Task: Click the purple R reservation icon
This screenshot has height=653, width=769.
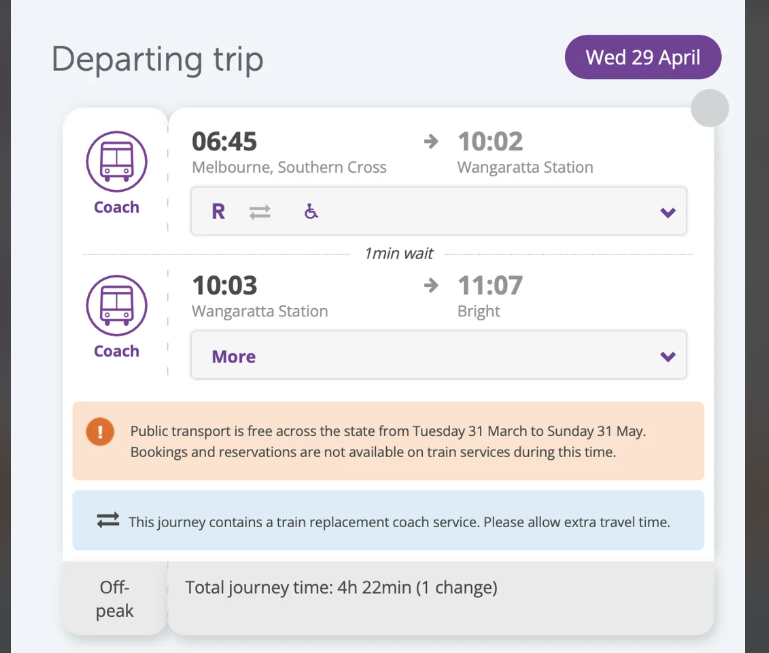Action: 218,212
